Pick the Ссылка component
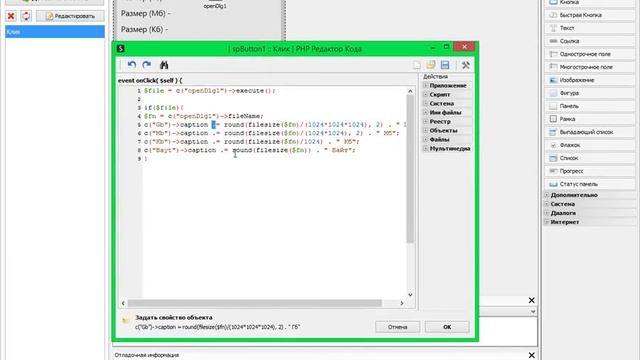Image resolution: width=640 pixels, height=360 pixels. click(x=589, y=41)
